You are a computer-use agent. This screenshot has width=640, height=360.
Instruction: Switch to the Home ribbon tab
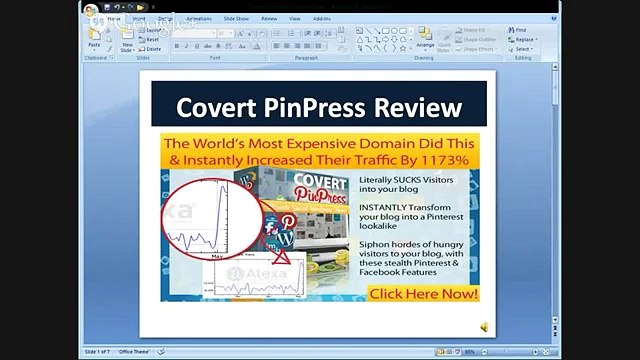click(x=114, y=19)
